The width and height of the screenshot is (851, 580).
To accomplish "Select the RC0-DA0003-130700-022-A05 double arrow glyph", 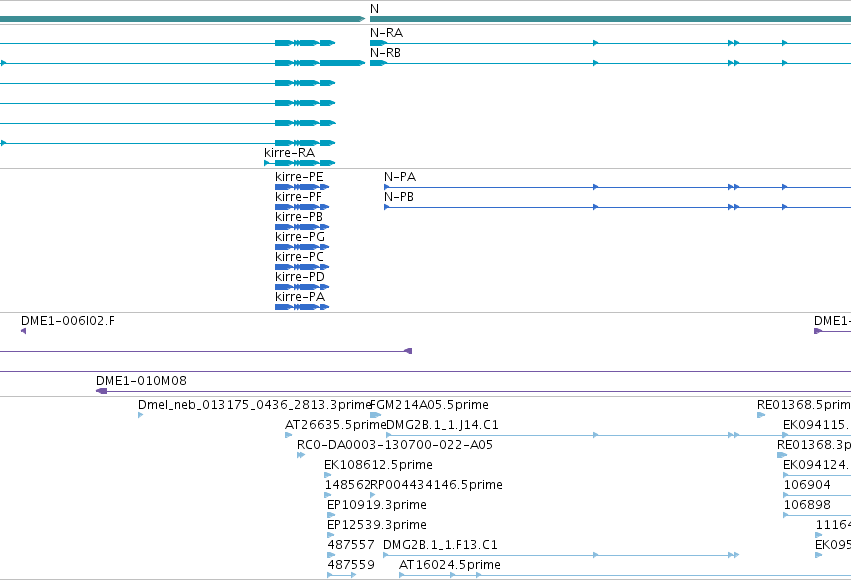I will (x=301, y=455).
